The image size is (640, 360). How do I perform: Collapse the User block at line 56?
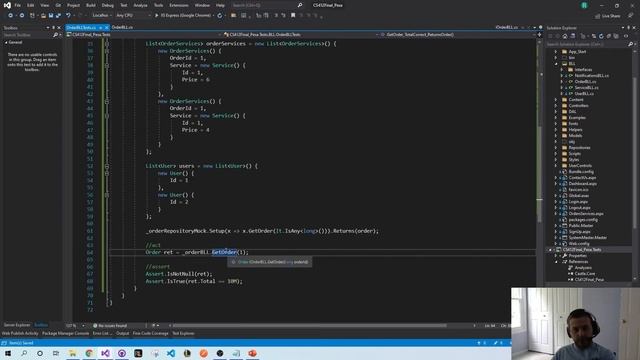pyautogui.click(x=107, y=195)
